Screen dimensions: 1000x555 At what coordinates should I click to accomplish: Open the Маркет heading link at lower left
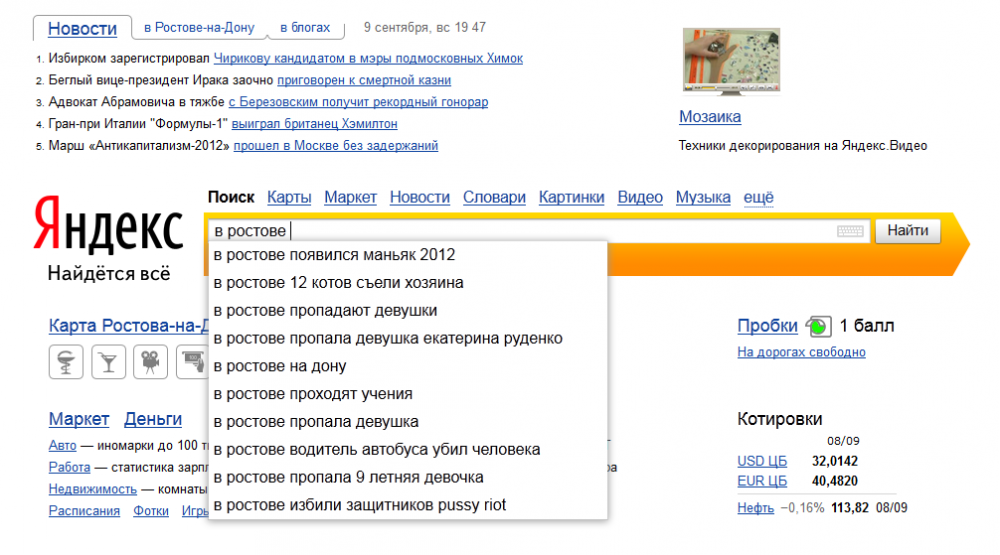coord(79,419)
